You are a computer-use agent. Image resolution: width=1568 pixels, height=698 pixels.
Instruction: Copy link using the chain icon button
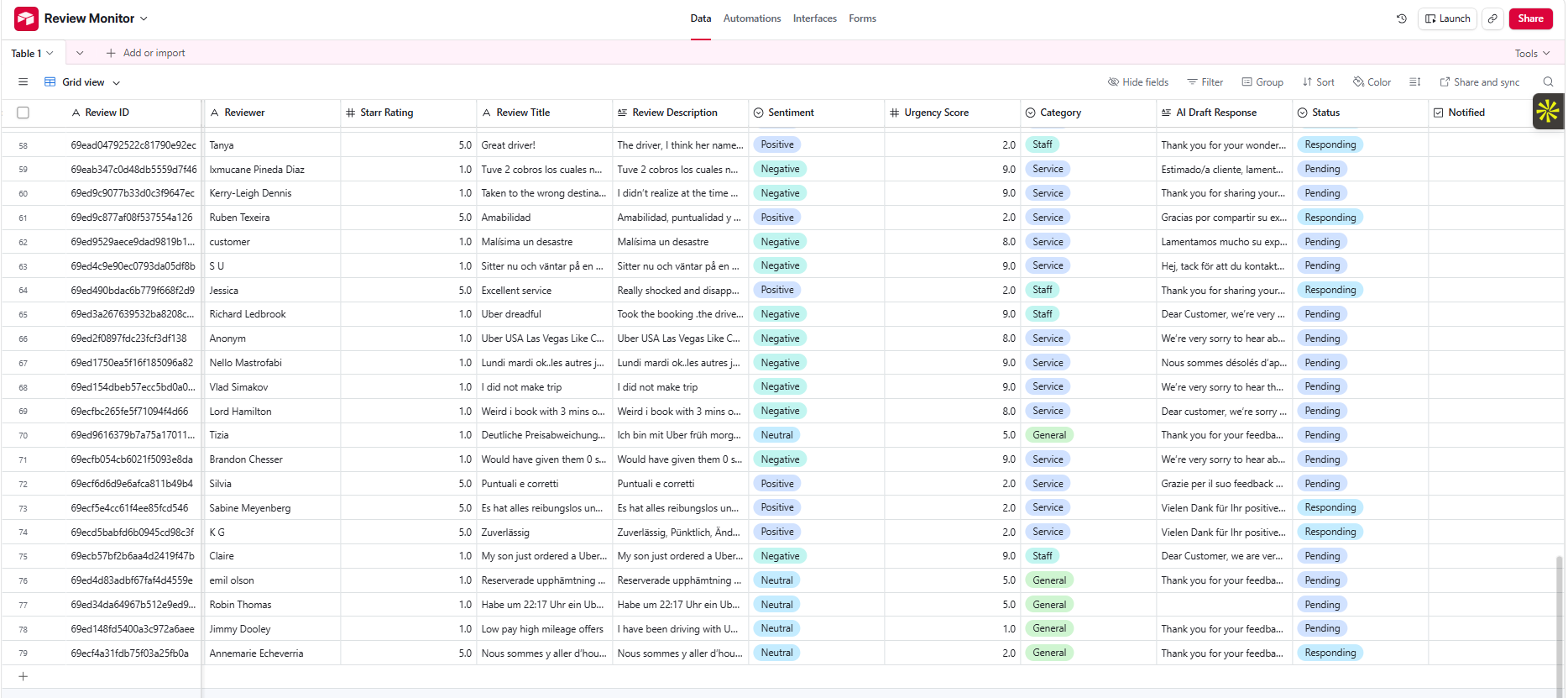click(x=1492, y=18)
